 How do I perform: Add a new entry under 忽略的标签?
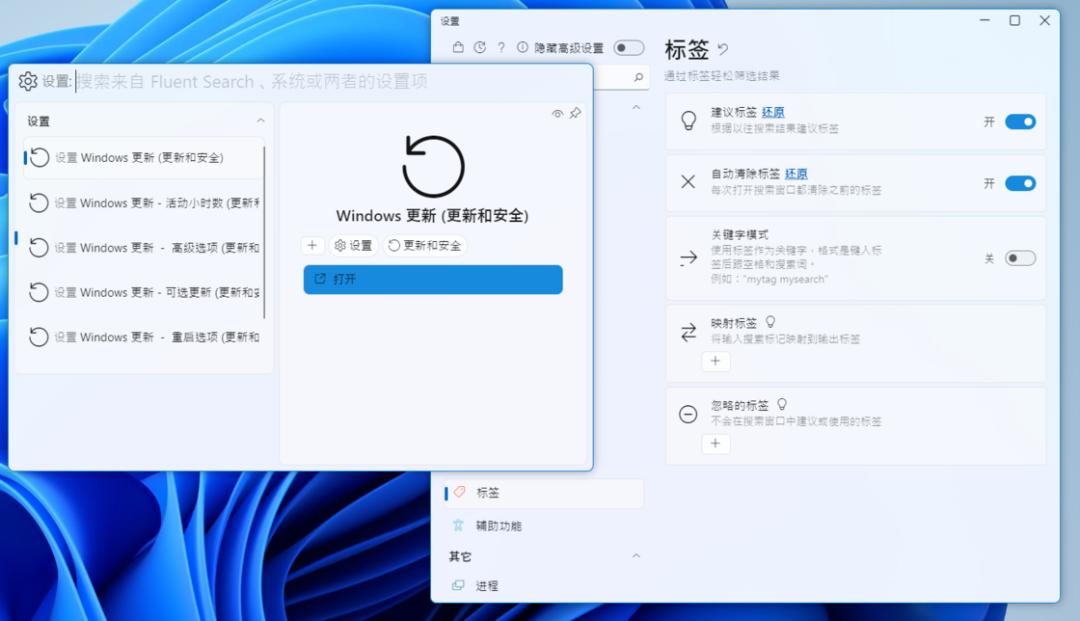[x=715, y=443]
